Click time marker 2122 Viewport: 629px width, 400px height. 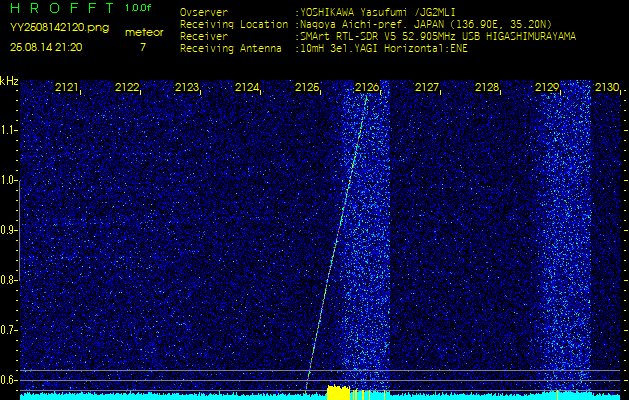pos(127,87)
